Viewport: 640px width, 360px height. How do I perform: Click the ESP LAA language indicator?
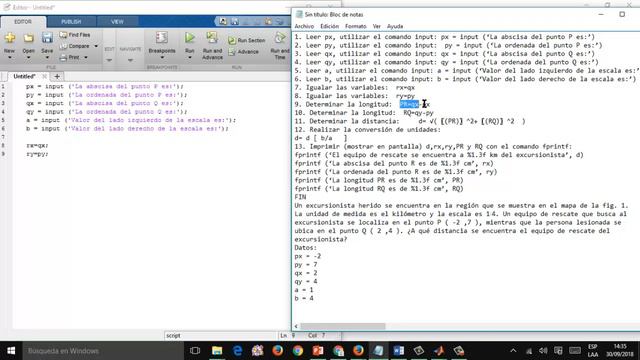593,350
